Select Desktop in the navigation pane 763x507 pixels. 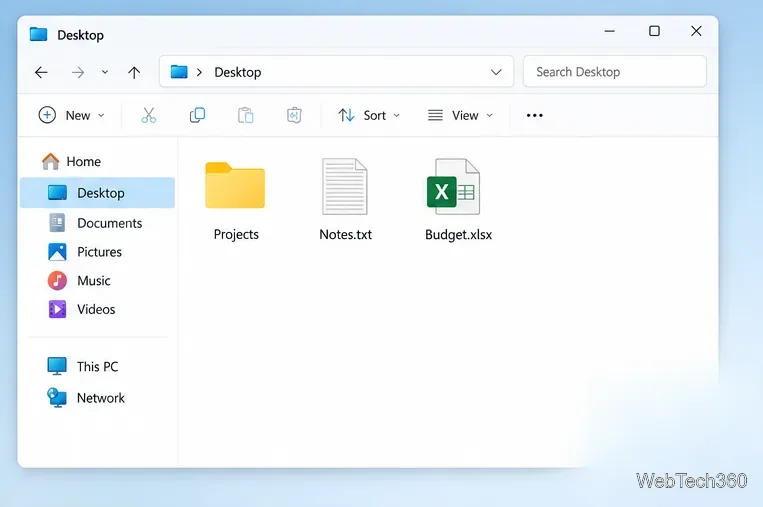coord(97,193)
